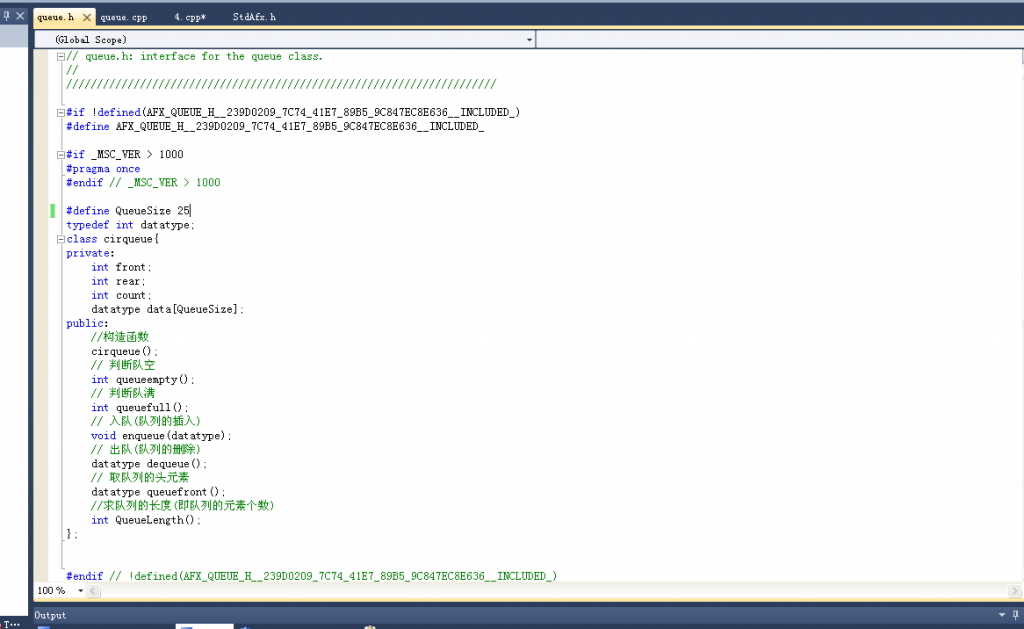Click the horizontal scrollbar left arrow
The width and height of the screenshot is (1024, 629).
click(x=93, y=590)
